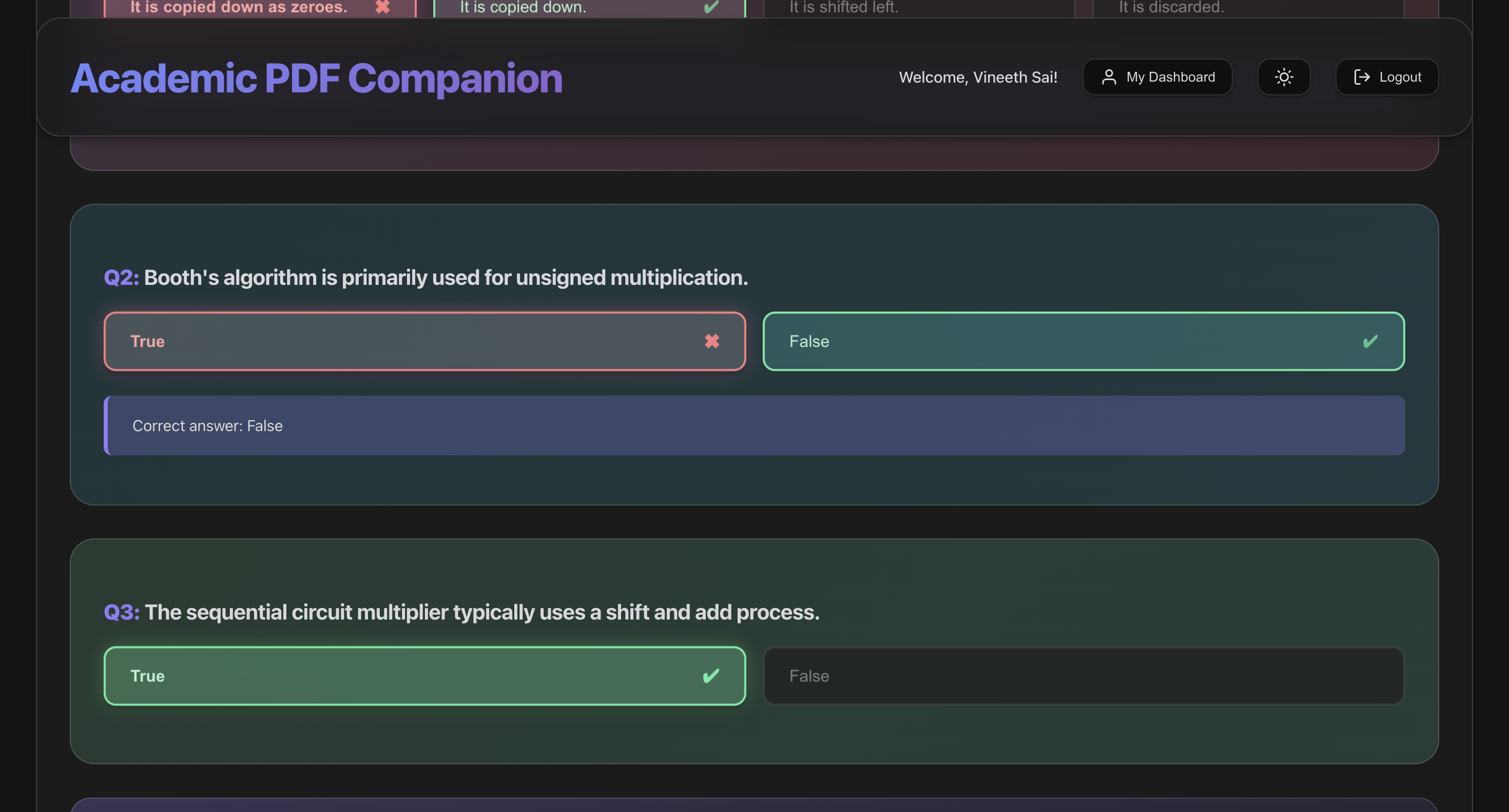Click checkmark on 'It is copied down' option
Viewport: 1509px width, 812px height.
pos(711,7)
